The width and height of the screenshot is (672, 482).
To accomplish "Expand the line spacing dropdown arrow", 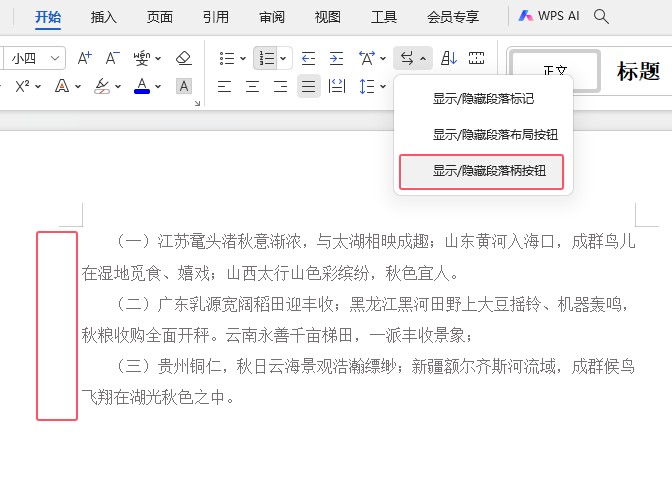I will point(383,86).
